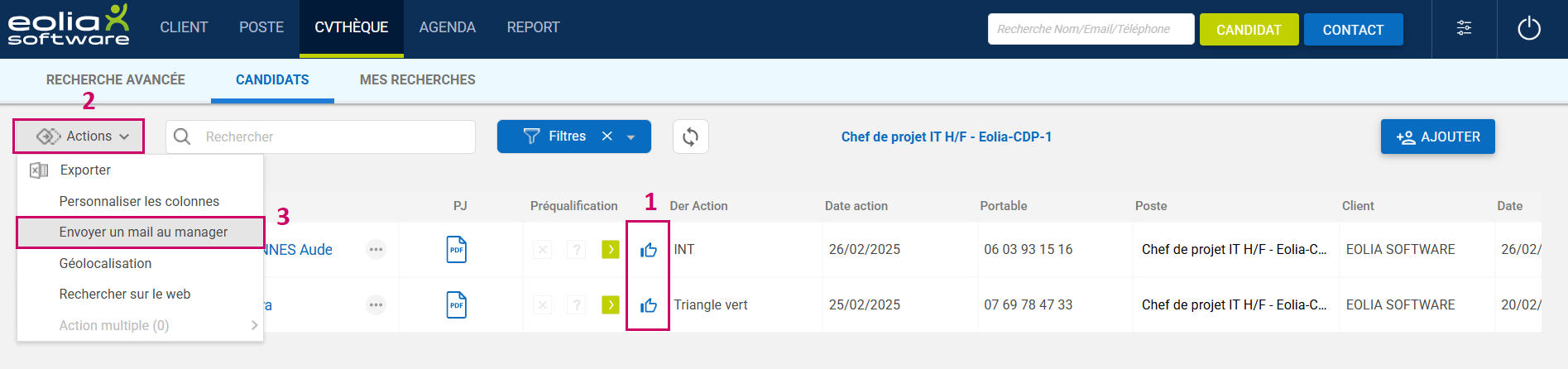The width and height of the screenshot is (1568, 369).
Task: Clear filters with the X icon
Action: pos(607,137)
